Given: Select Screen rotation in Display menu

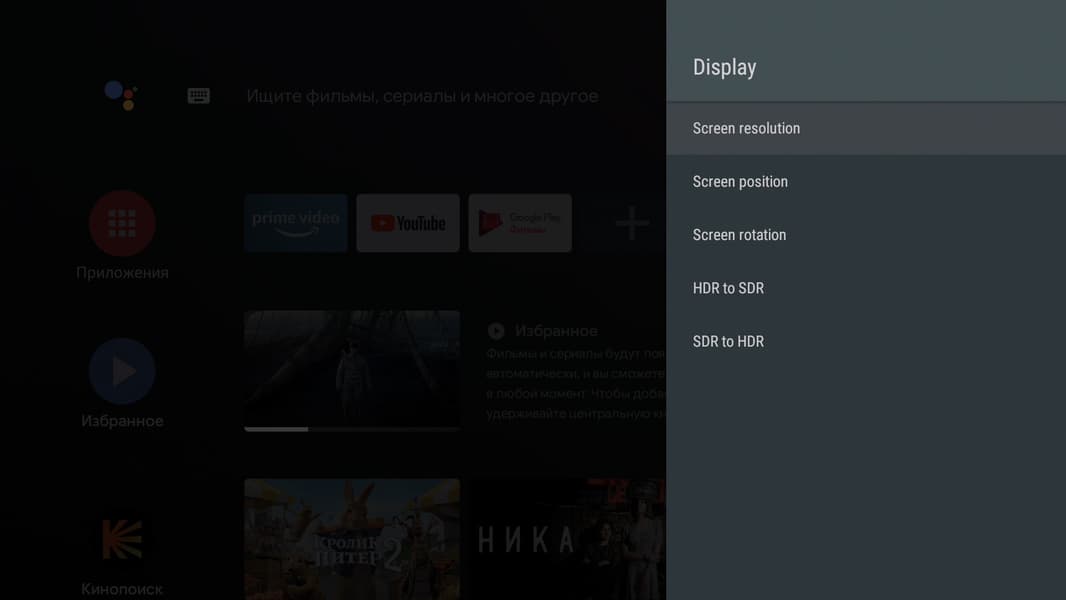Looking at the screenshot, I should tap(865, 235).
